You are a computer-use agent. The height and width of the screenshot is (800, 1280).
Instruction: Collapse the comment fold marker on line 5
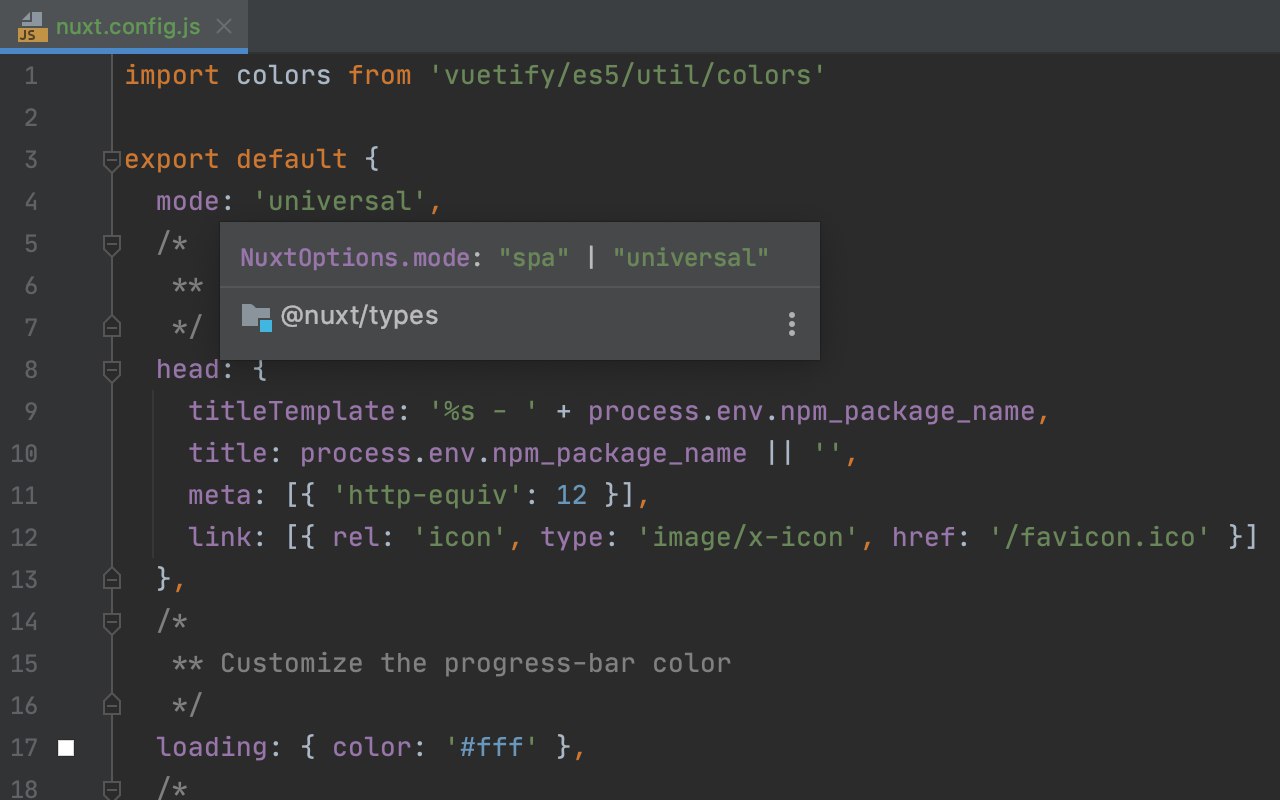coord(112,244)
